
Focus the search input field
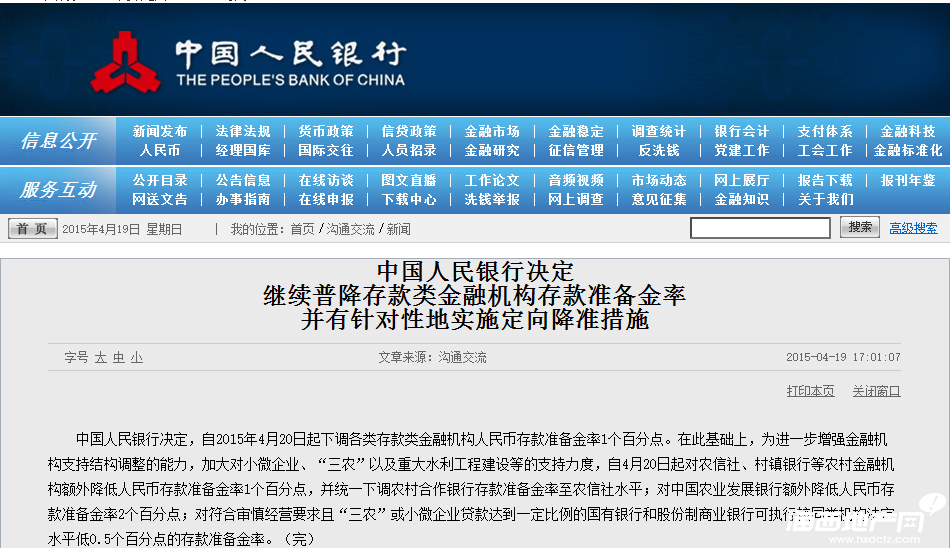point(760,228)
